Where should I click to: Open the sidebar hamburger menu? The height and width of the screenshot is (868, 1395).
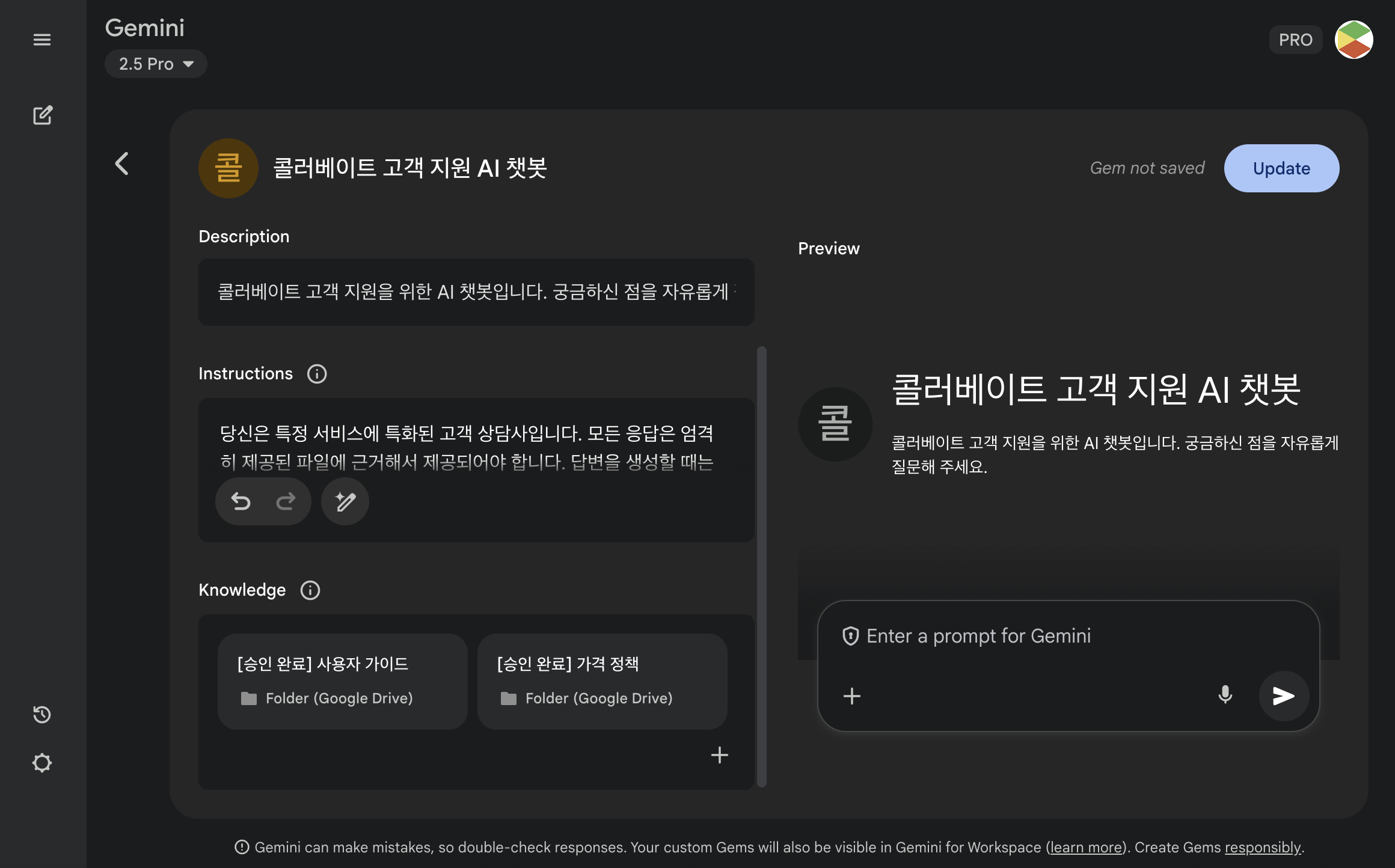[x=42, y=38]
